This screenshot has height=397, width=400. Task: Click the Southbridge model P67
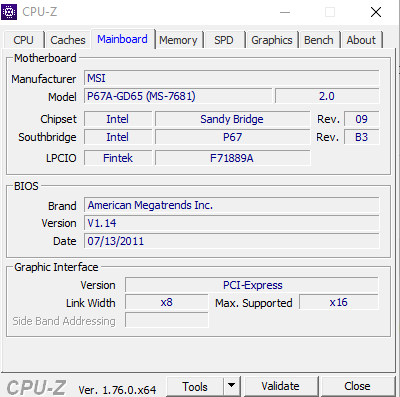232,137
